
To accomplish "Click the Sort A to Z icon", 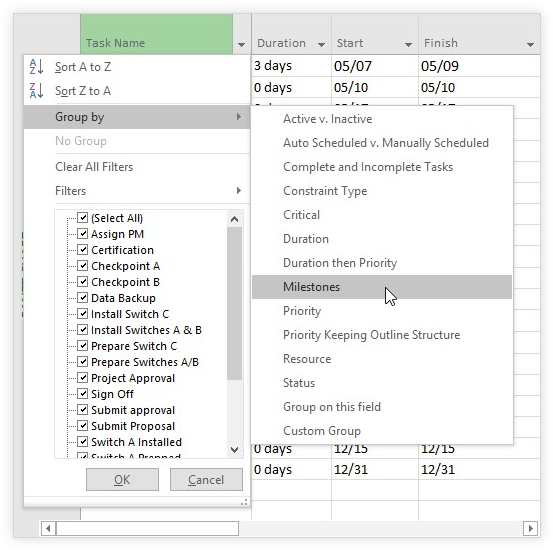I will pos(37,66).
